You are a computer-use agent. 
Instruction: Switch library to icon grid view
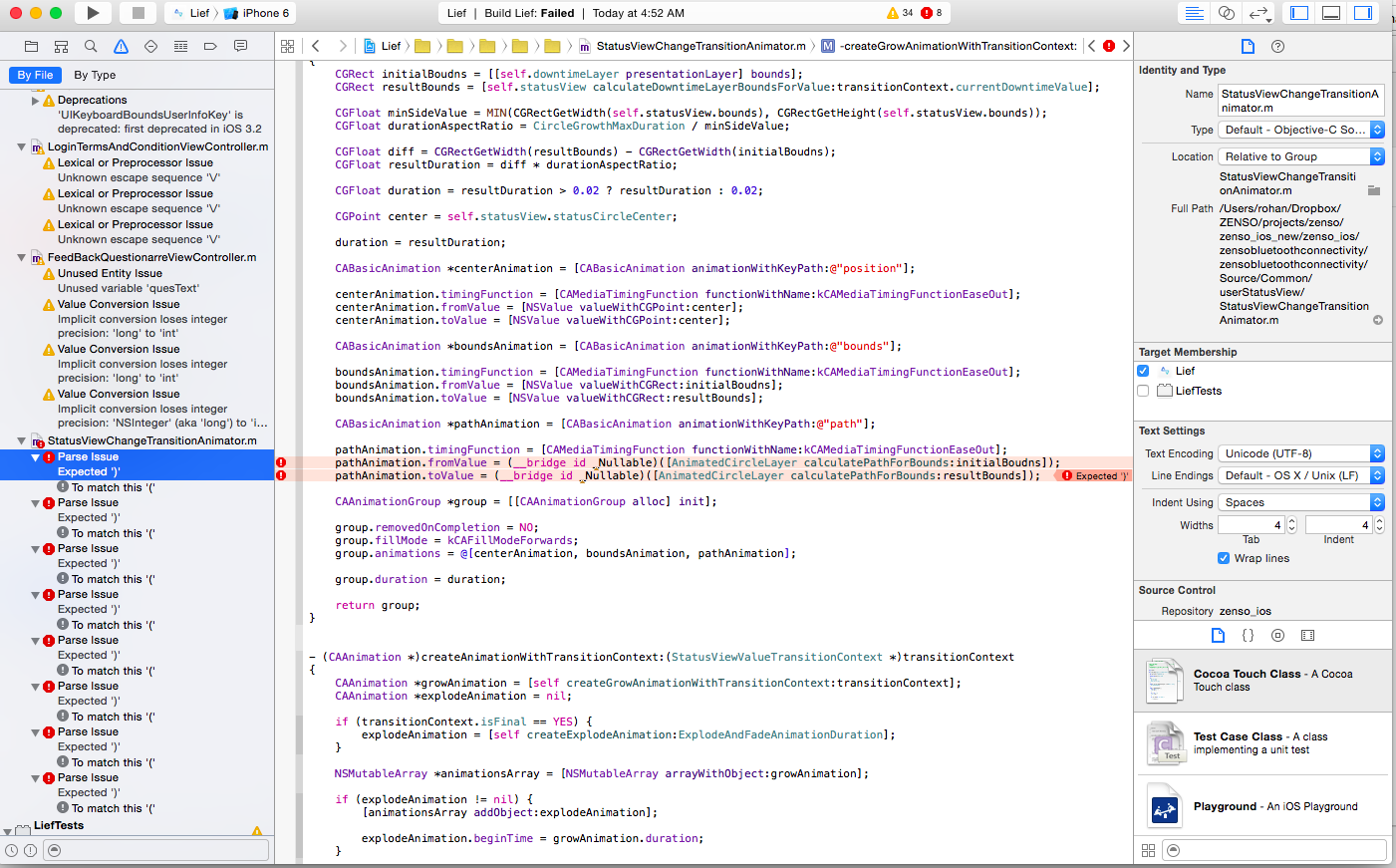click(x=1148, y=850)
